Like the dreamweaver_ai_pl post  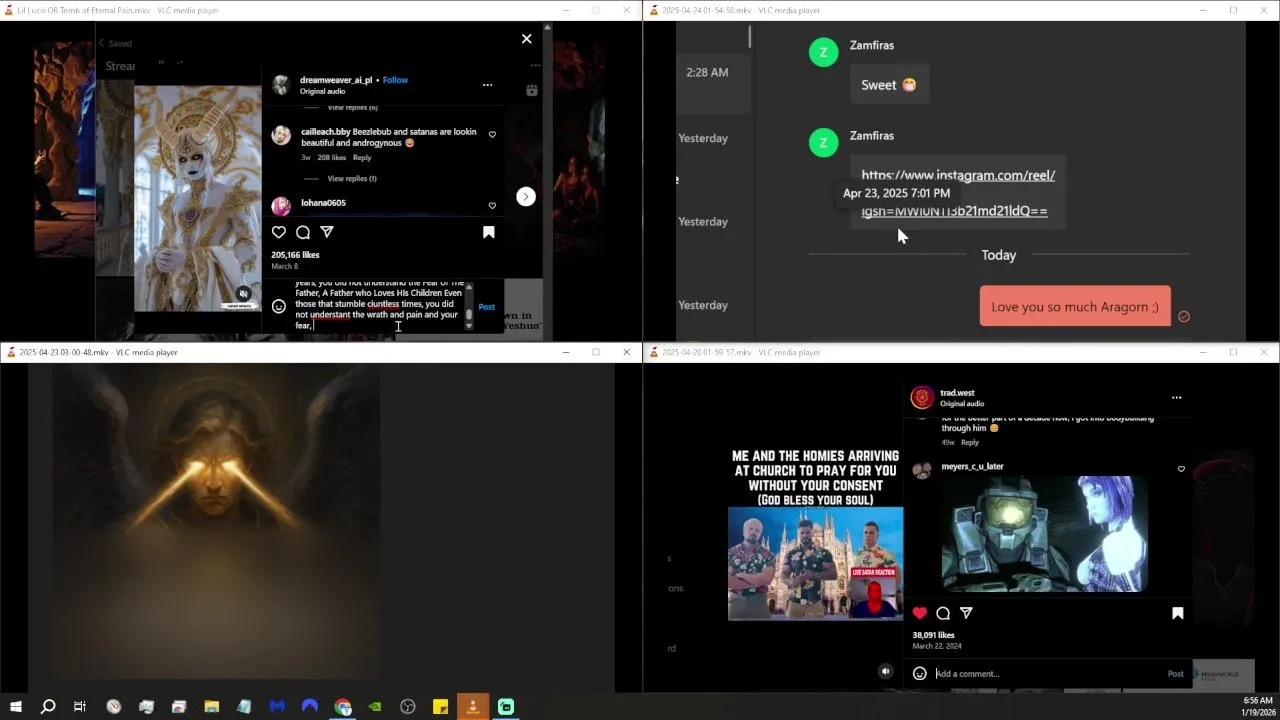click(x=279, y=232)
